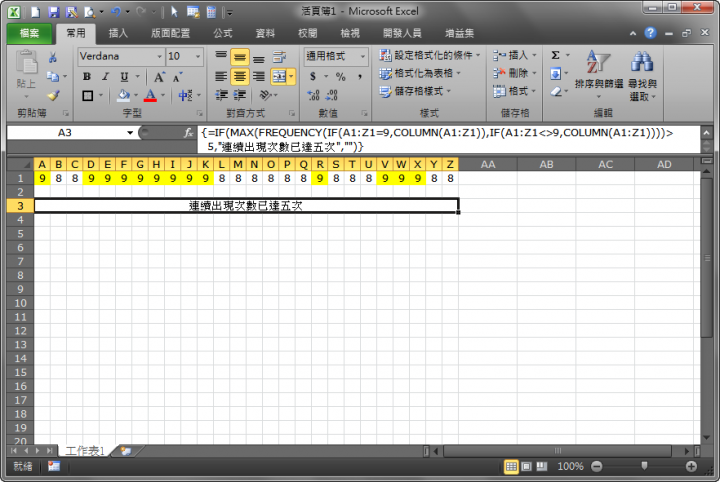720x482 pixels.
Task: Click the currency $ format icon
Action: [x=313, y=77]
